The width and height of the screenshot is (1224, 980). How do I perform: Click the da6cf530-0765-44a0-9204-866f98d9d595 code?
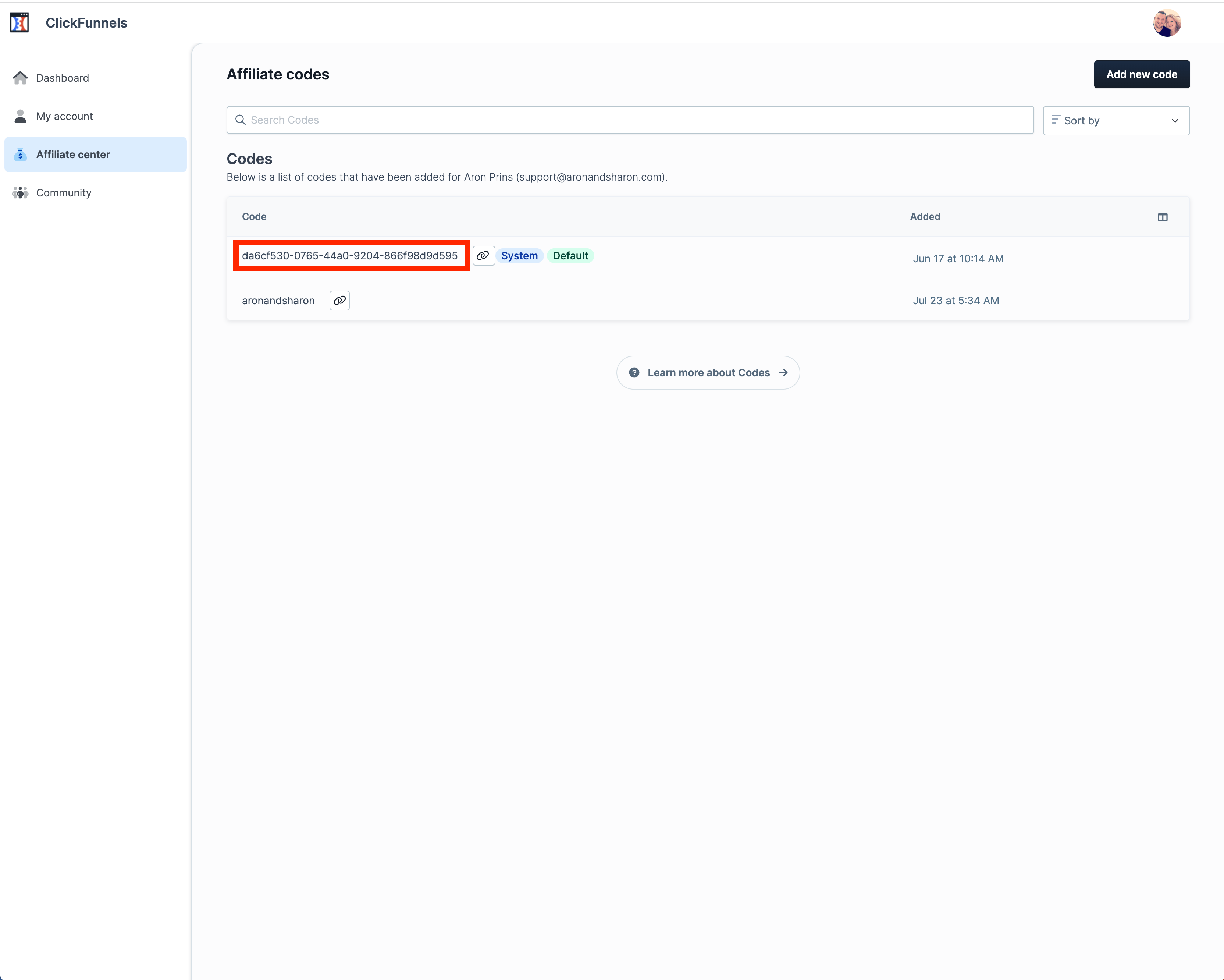350,256
